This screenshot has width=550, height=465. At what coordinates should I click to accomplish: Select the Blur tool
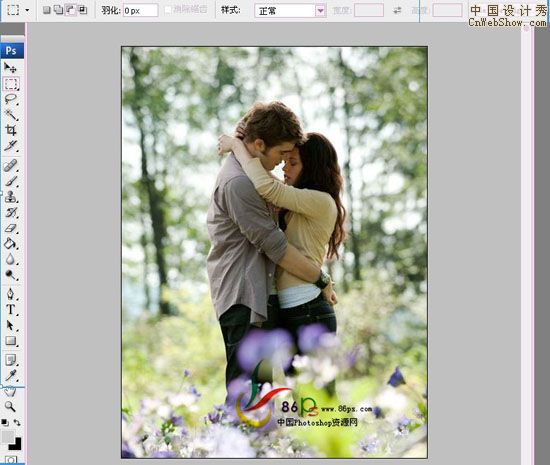pyautogui.click(x=11, y=259)
